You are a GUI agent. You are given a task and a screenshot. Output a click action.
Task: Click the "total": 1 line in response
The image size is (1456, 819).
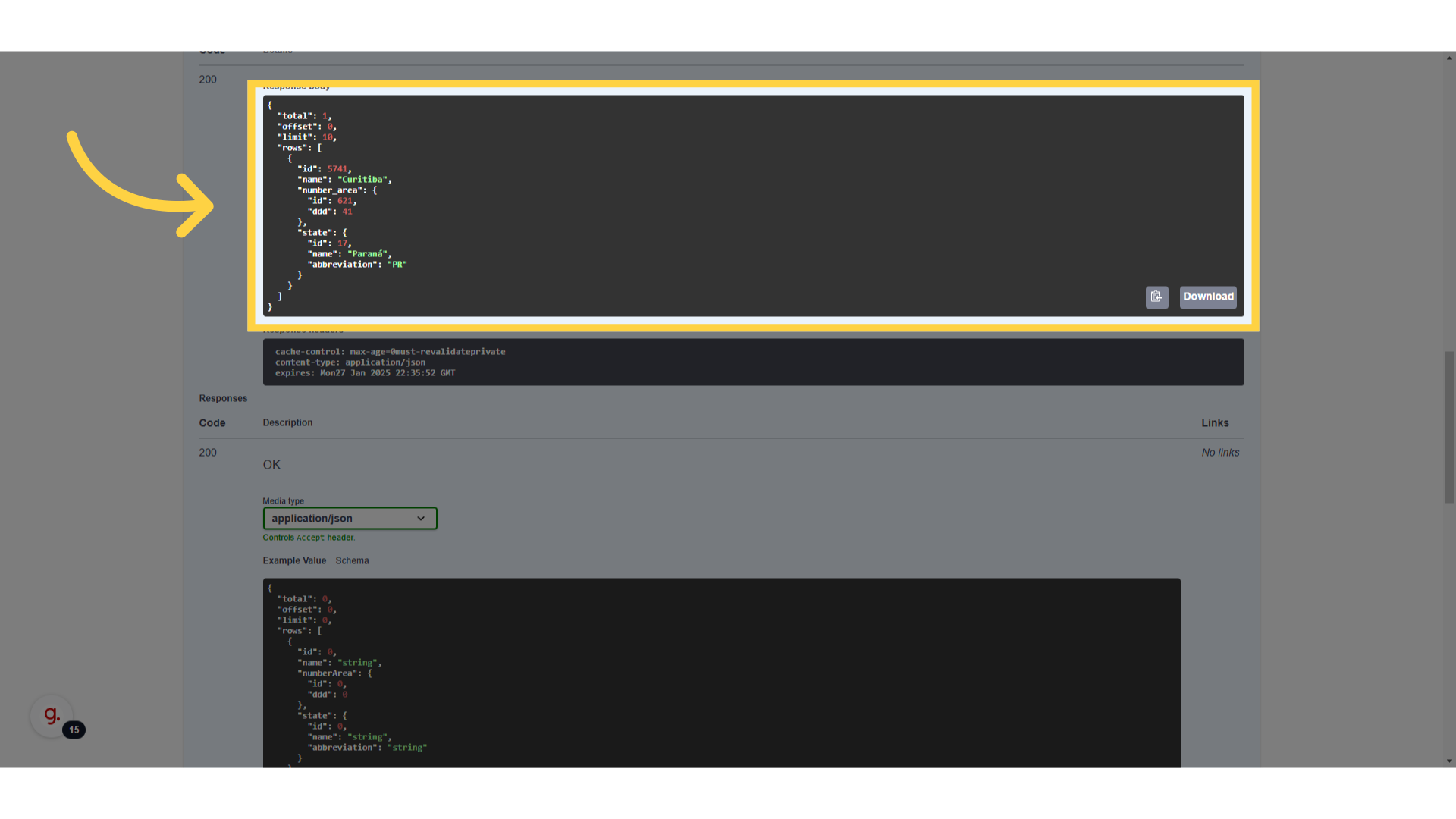[304, 116]
